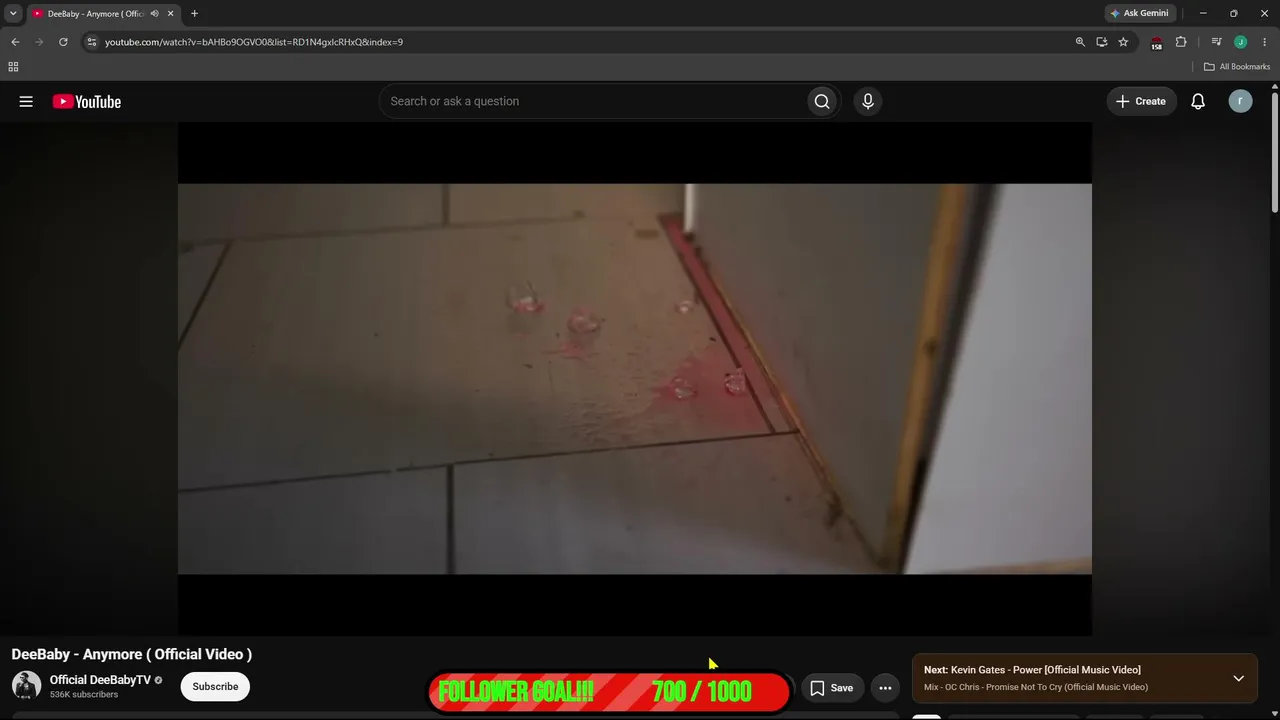Open the Chrome three-dot menu

click(x=1264, y=42)
